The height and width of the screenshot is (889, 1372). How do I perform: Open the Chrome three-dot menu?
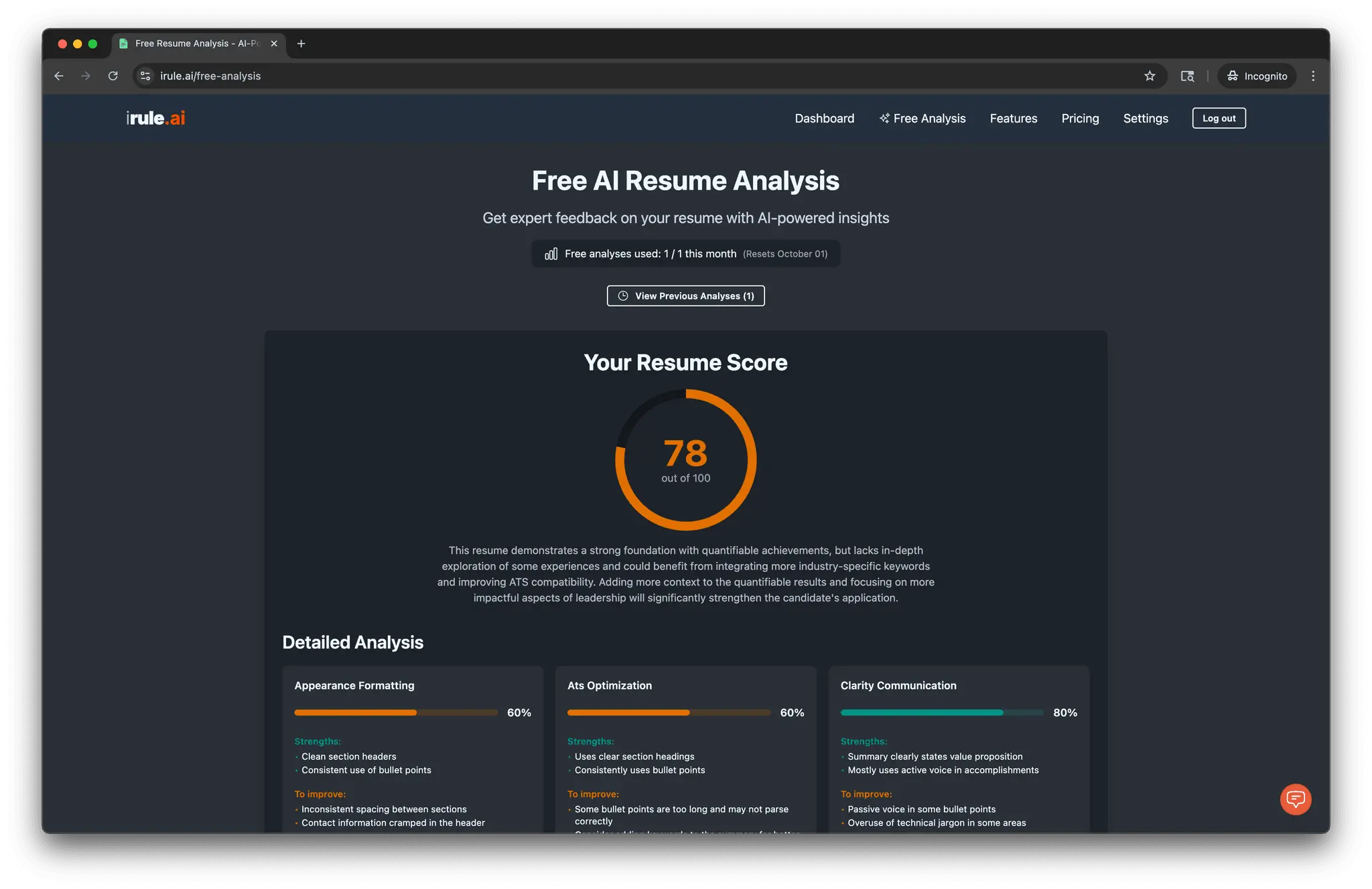[1313, 76]
